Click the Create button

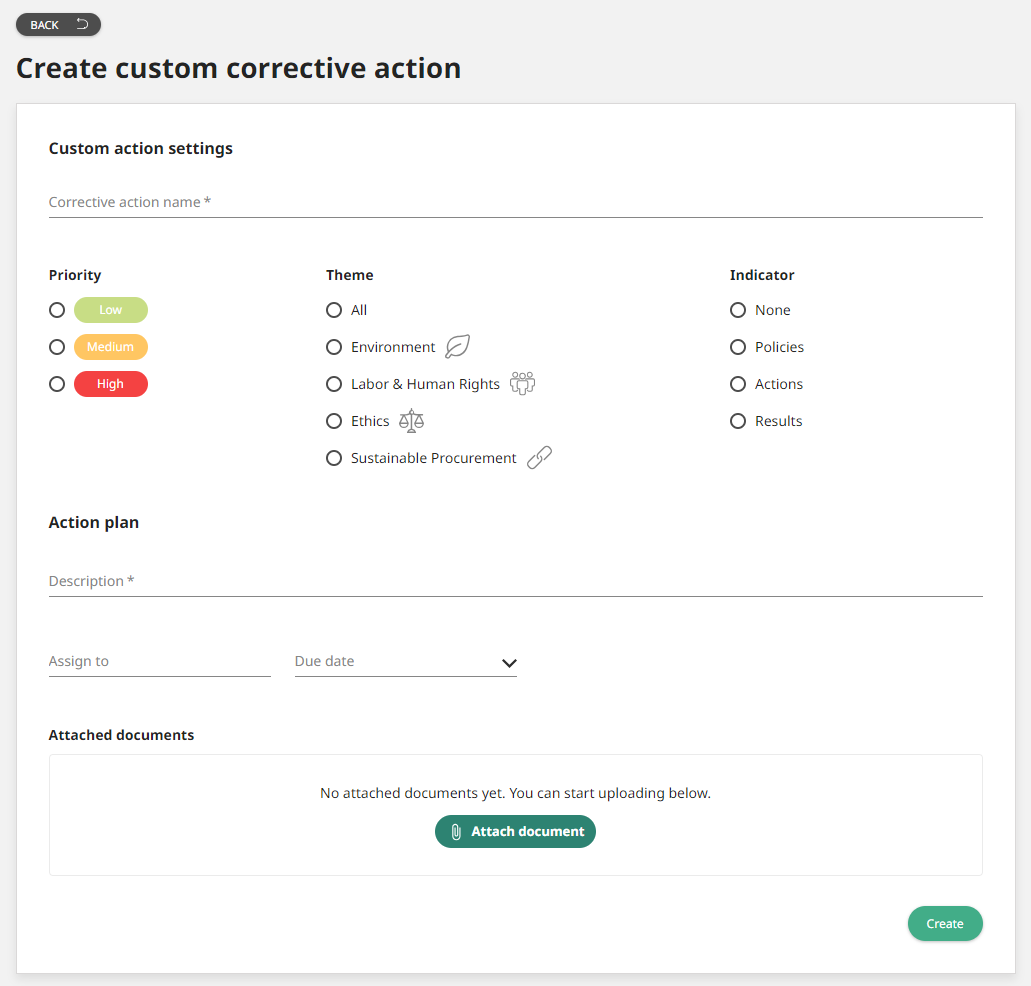click(x=944, y=923)
